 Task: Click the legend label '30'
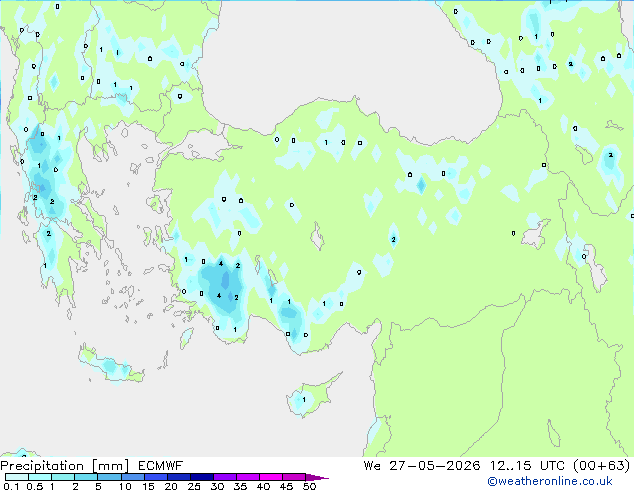[x=217, y=486]
